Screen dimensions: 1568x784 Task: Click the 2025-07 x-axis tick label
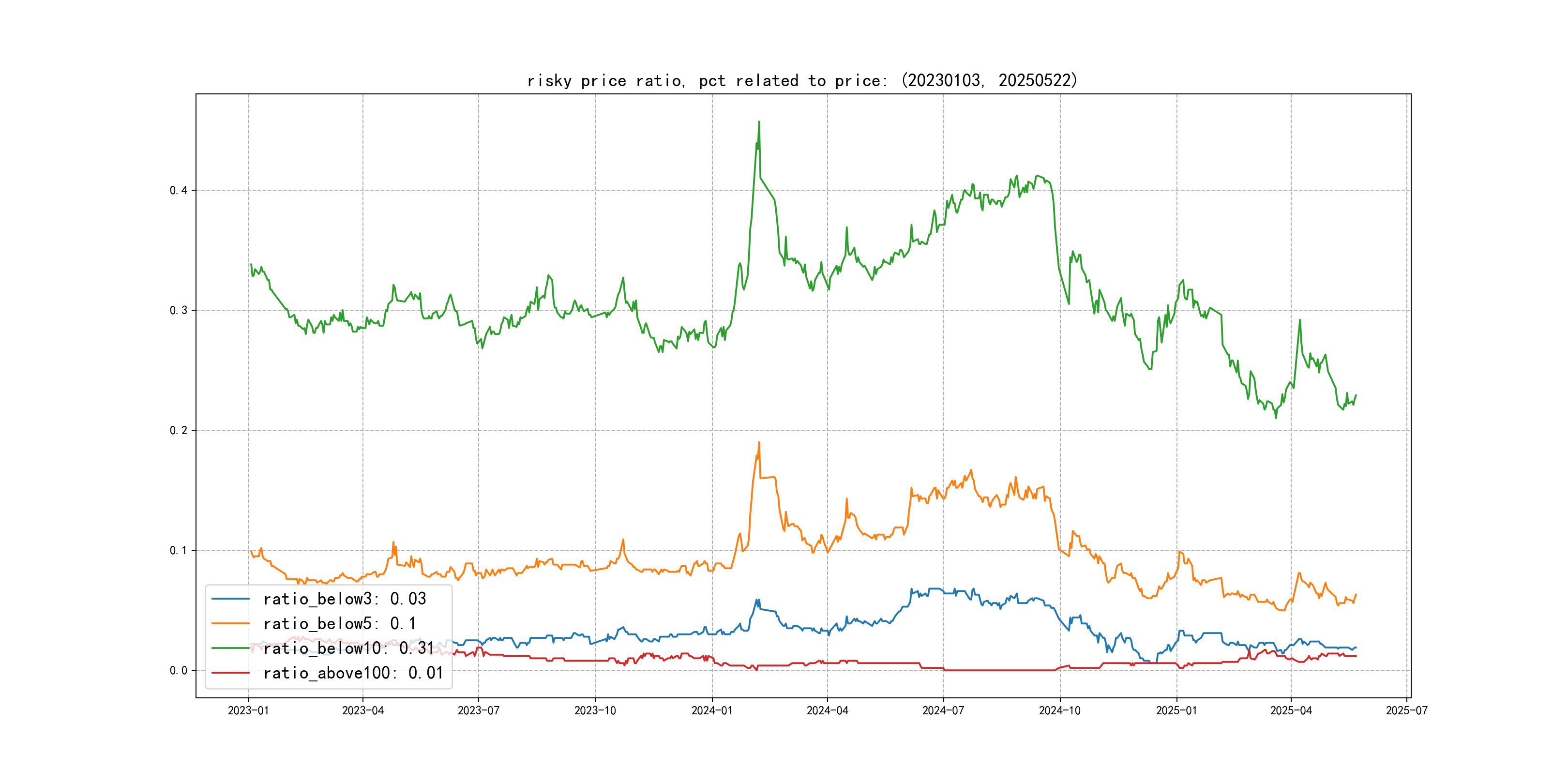point(1407,711)
